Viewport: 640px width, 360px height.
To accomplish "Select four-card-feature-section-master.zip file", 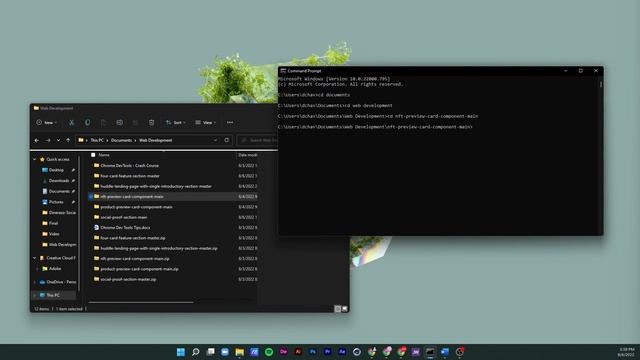I will pos(133,238).
